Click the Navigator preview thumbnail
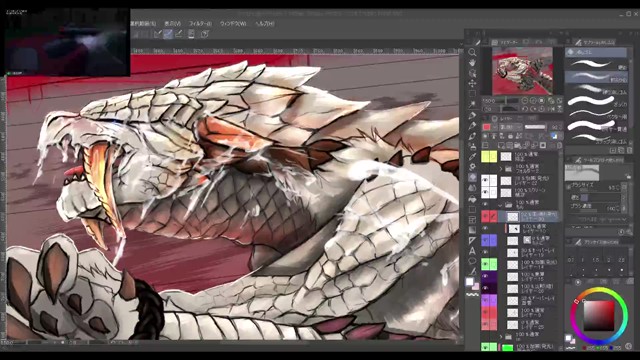 (x=522, y=71)
